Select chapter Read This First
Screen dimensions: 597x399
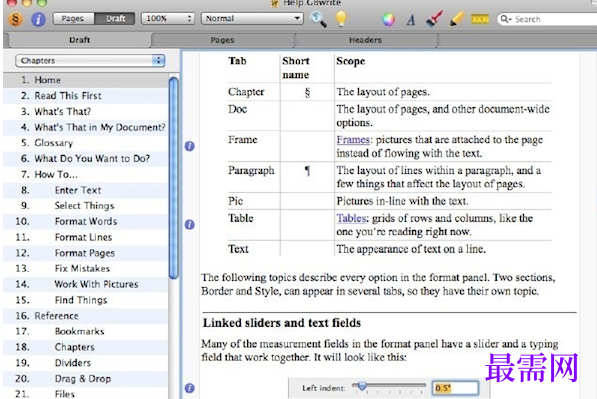tap(86, 96)
